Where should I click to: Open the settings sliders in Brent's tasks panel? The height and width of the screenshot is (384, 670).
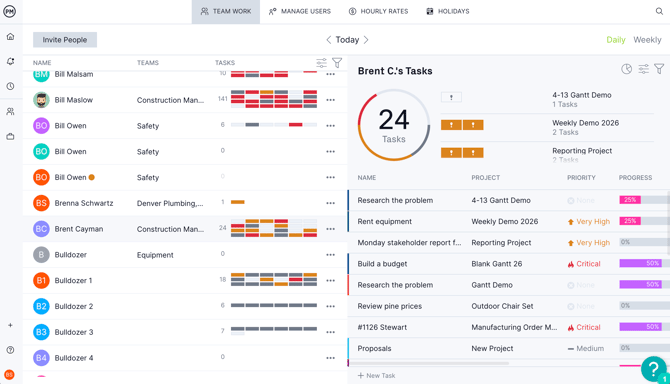(643, 69)
